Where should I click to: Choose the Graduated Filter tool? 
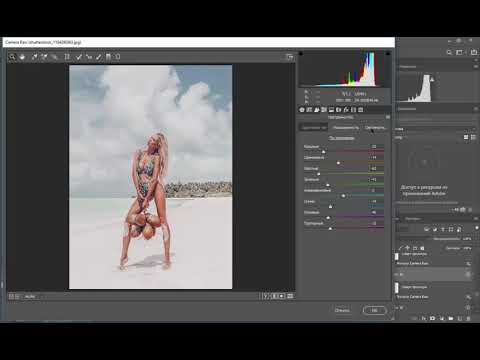click(x=108, y=57)
